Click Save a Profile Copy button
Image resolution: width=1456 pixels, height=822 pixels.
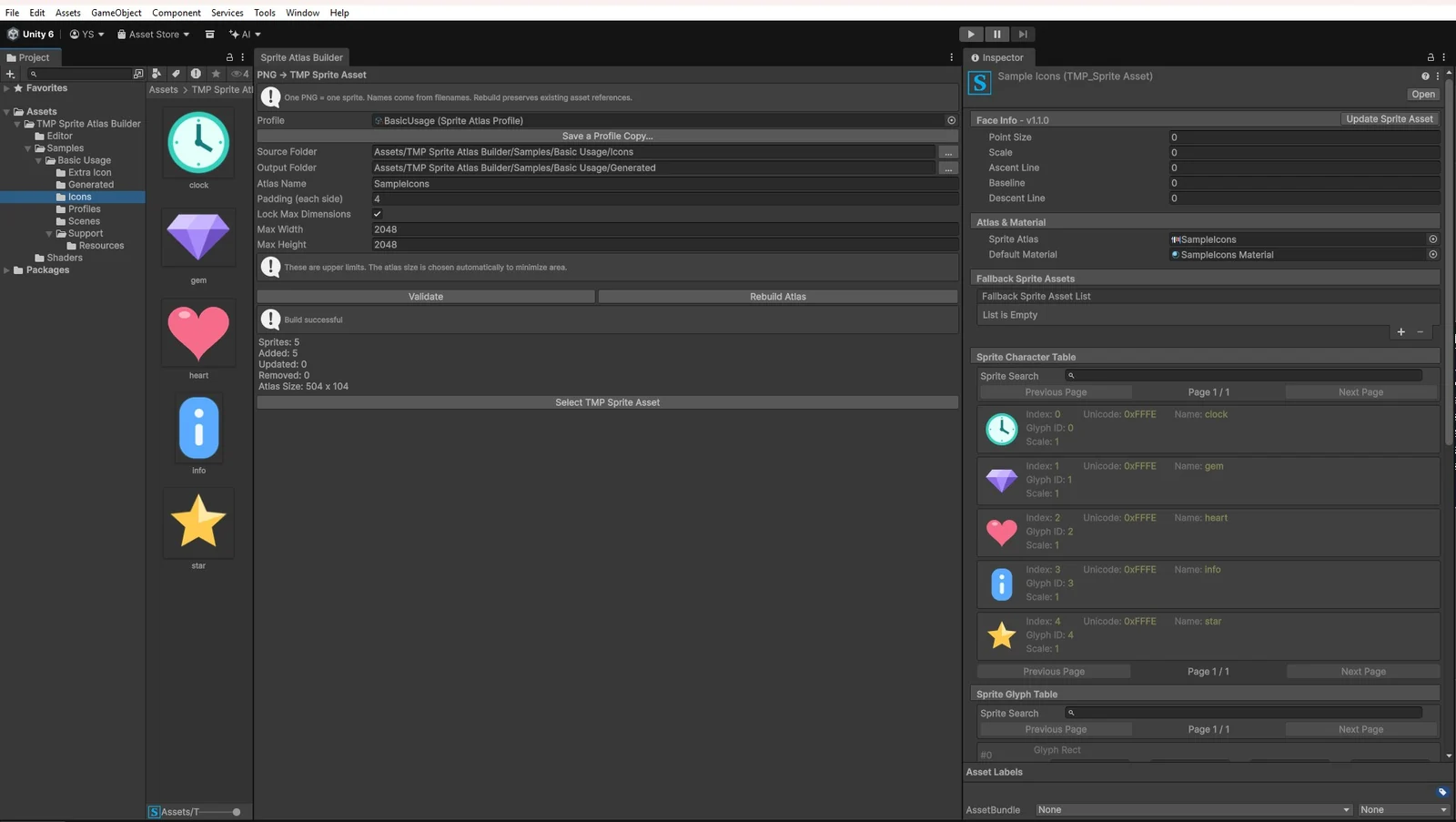point(607,136)
